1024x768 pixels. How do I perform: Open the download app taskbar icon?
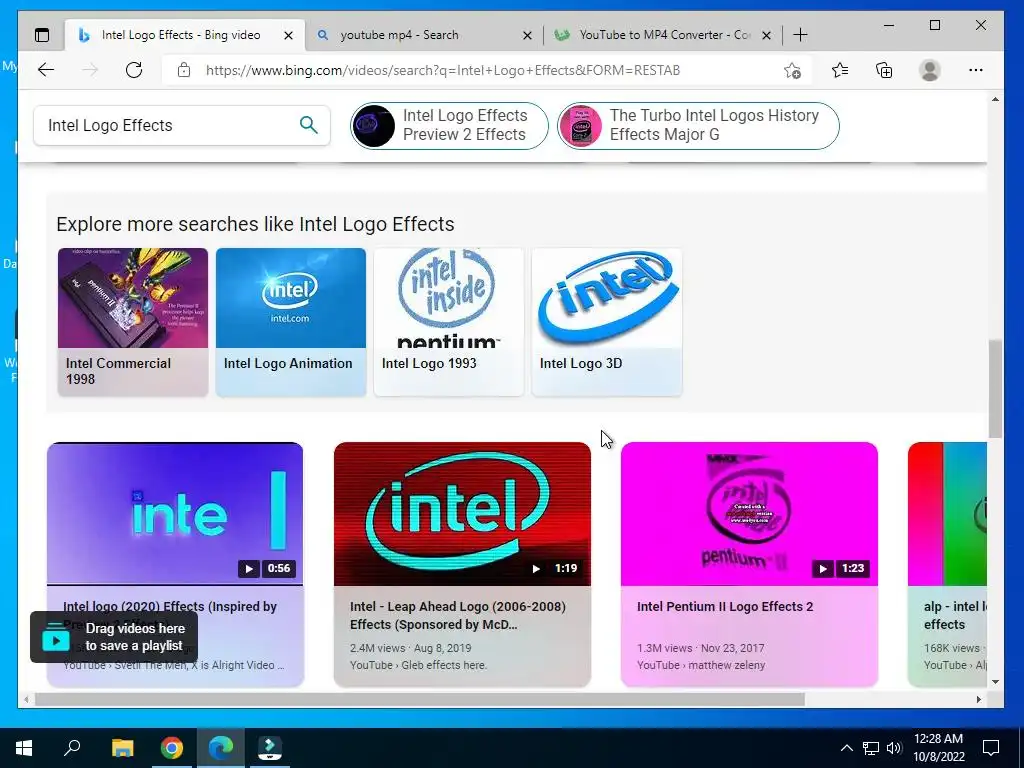click(269, 748)
